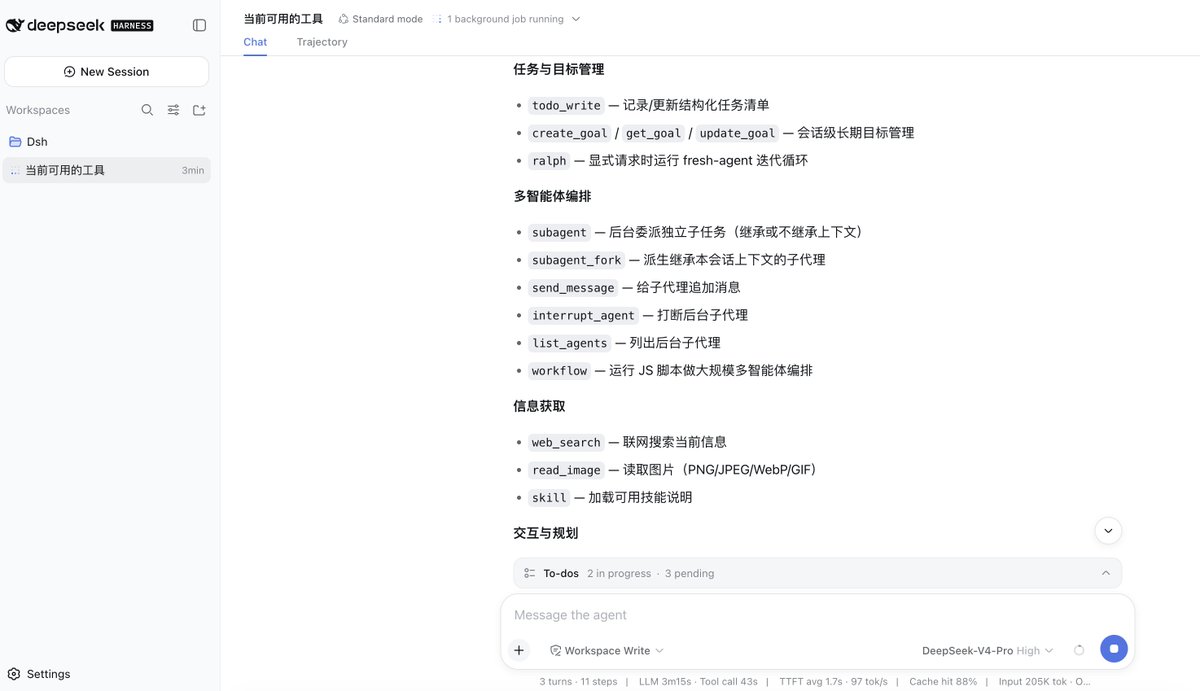Click the get_goal code label
Viewport: 1200px width, 691px height.
coord(653,133)
